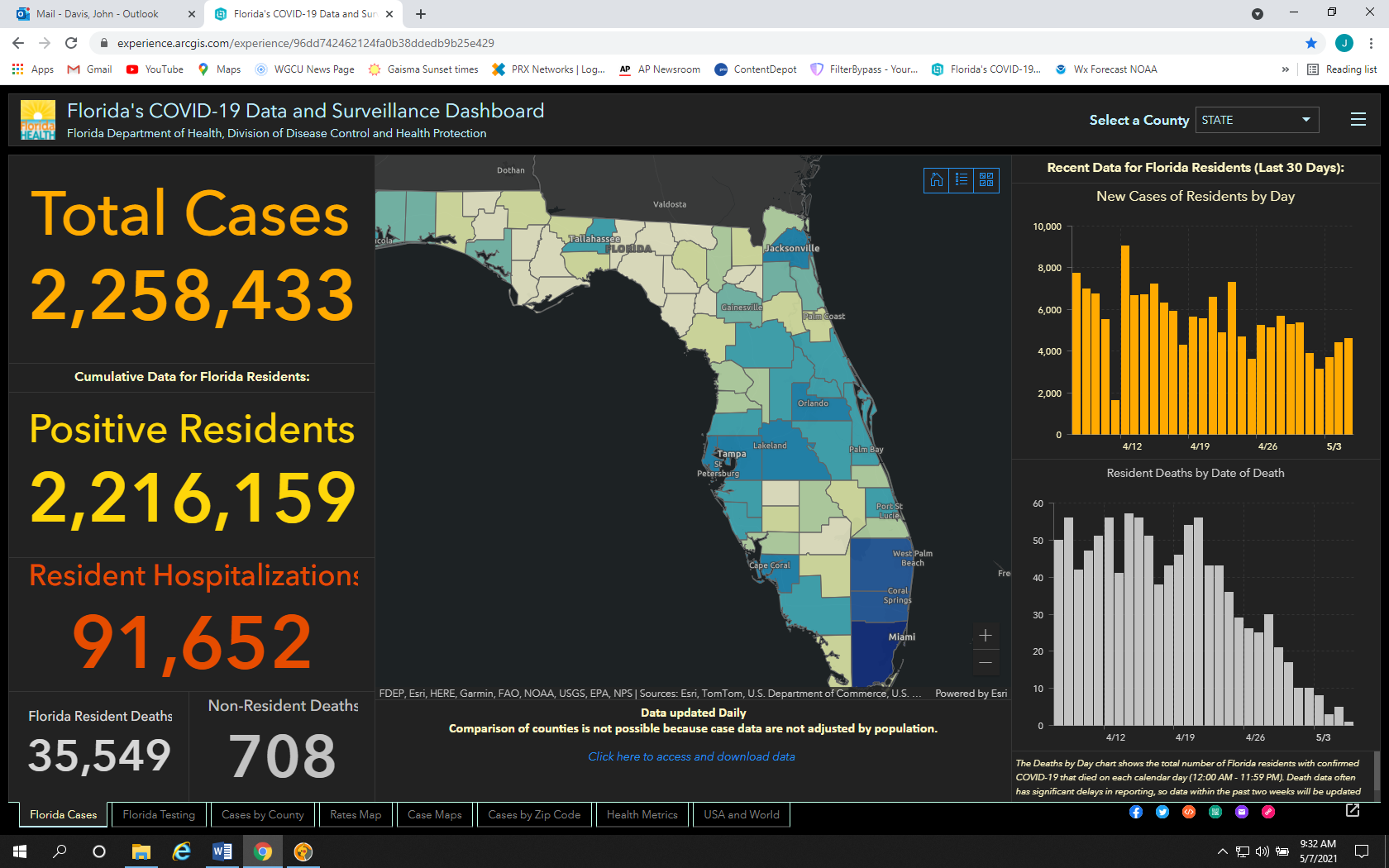Click 'Click here to access and download data'

click(692, 756)
